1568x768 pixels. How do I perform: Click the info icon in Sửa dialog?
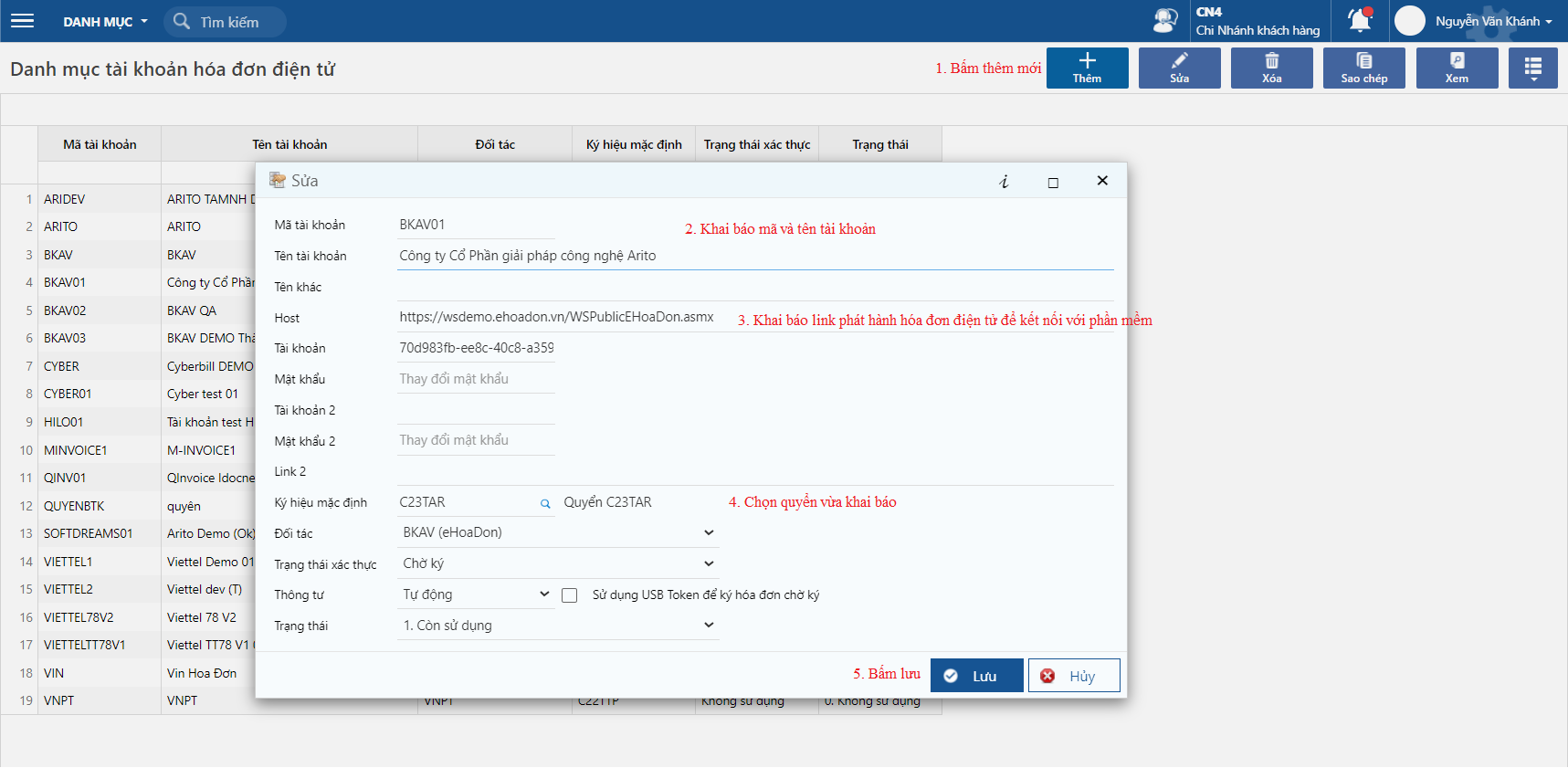(x=1004, y=182)
